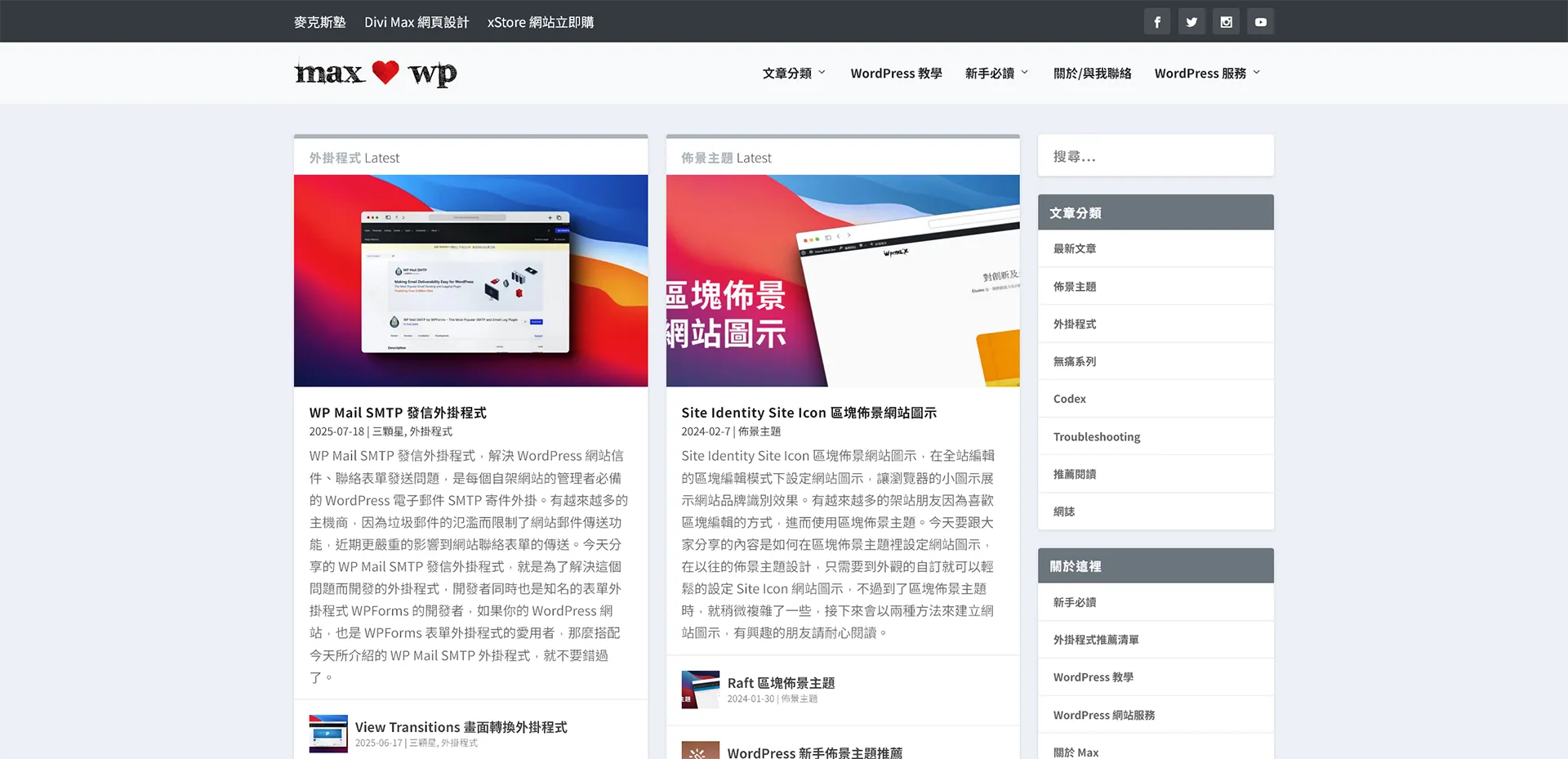Open Raft 區塊佈景主題 post thumbnail

coord(701,690)
